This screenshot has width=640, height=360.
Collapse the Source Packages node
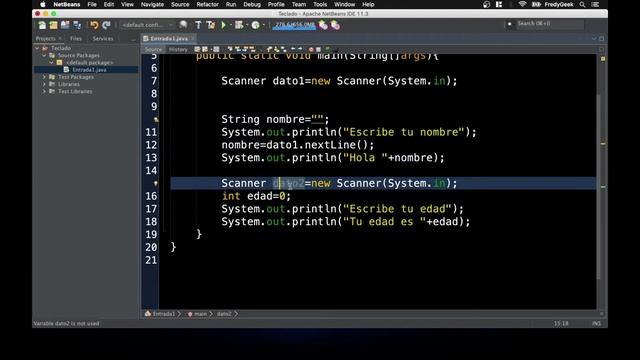coord(44,55)
